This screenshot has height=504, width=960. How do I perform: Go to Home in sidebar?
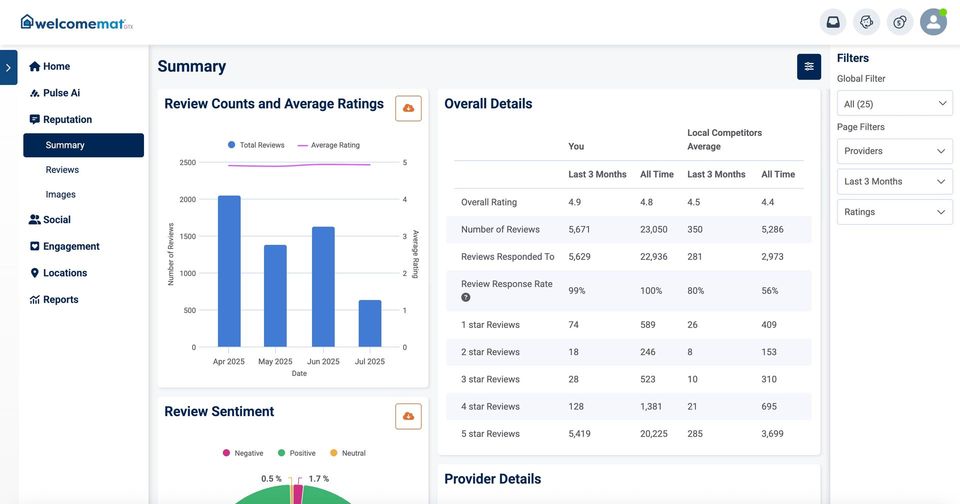(x=56, y=66)
